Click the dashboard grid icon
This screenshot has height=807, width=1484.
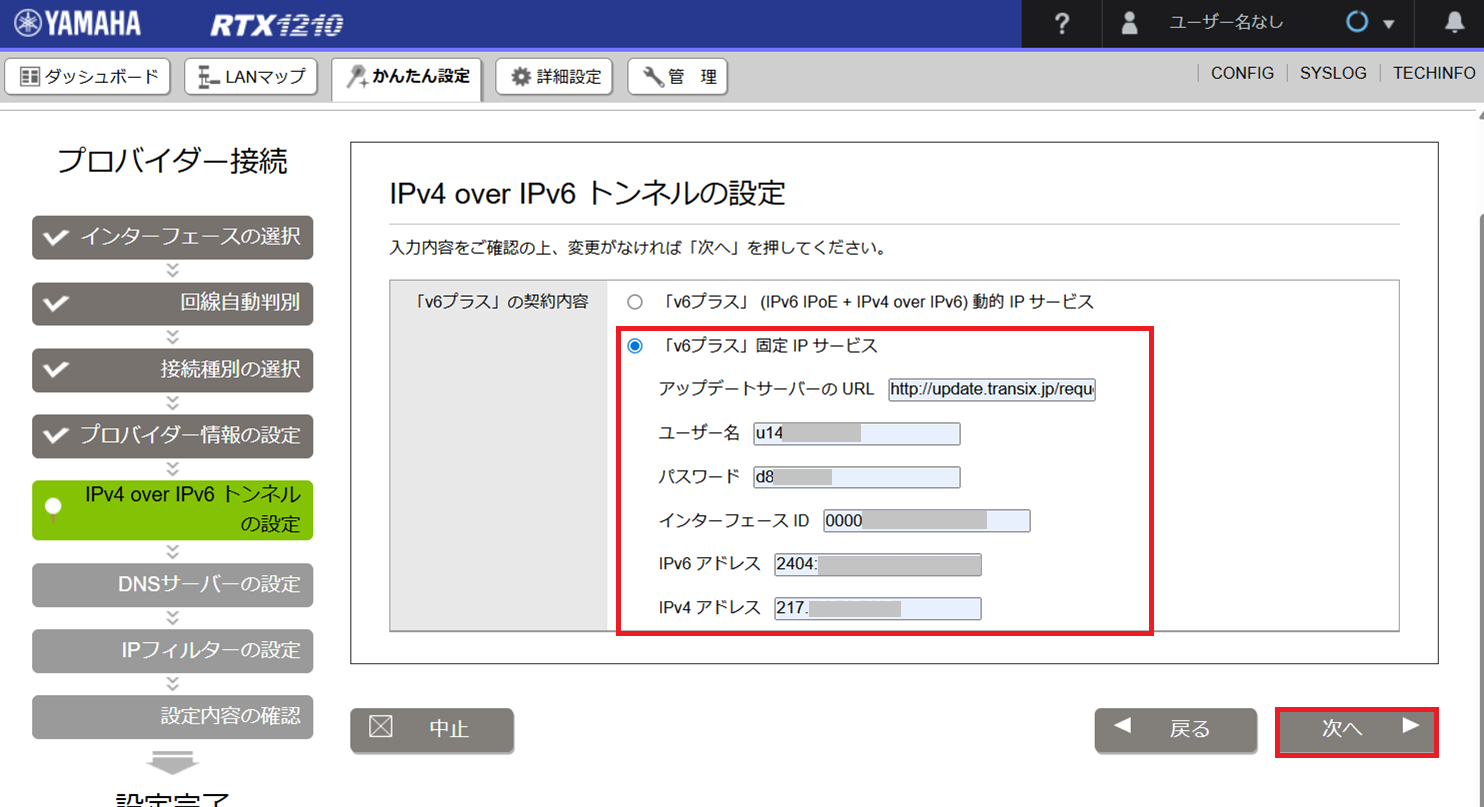pos(30,76)
